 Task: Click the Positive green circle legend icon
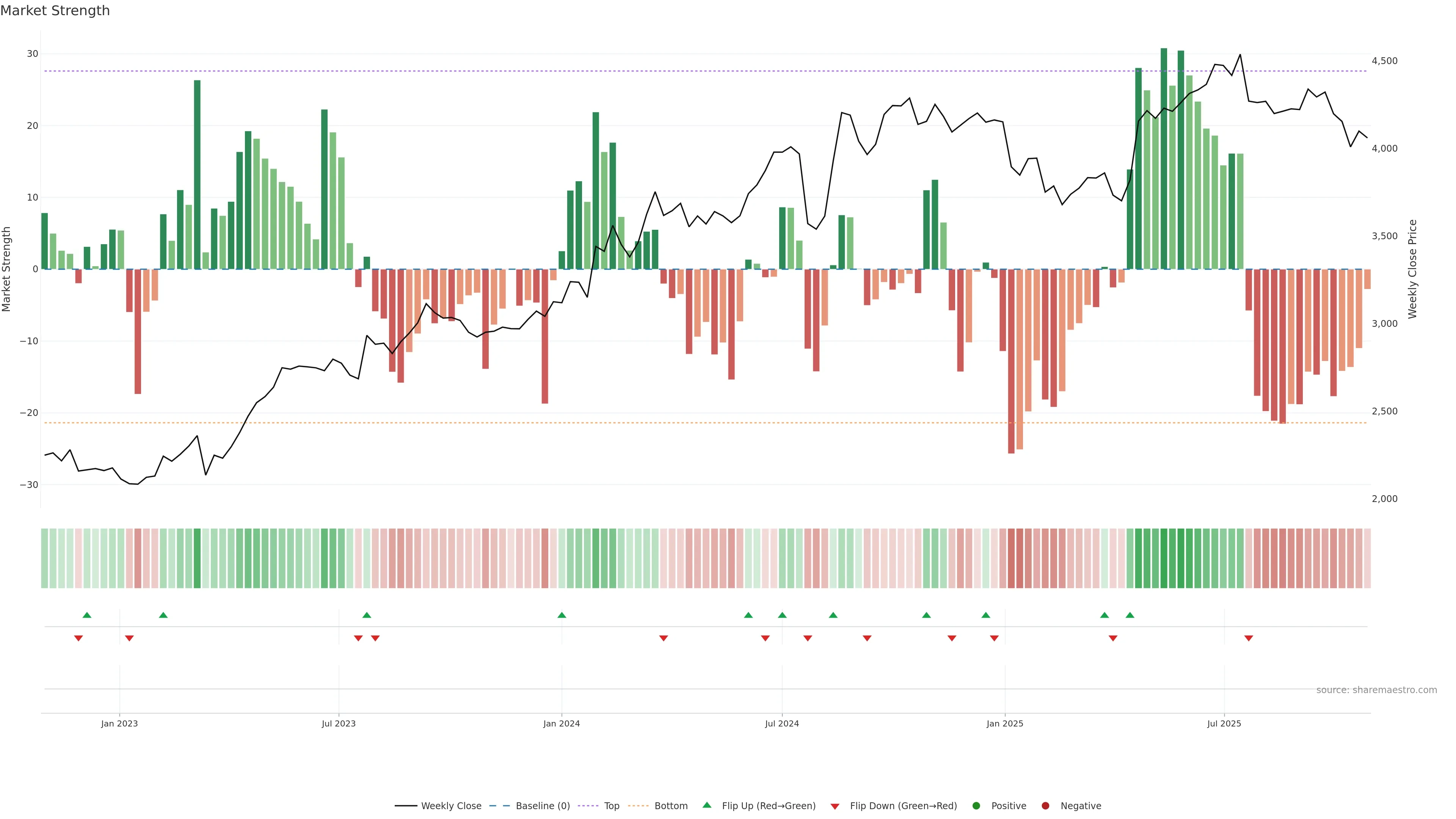click(x=976, y=806)
